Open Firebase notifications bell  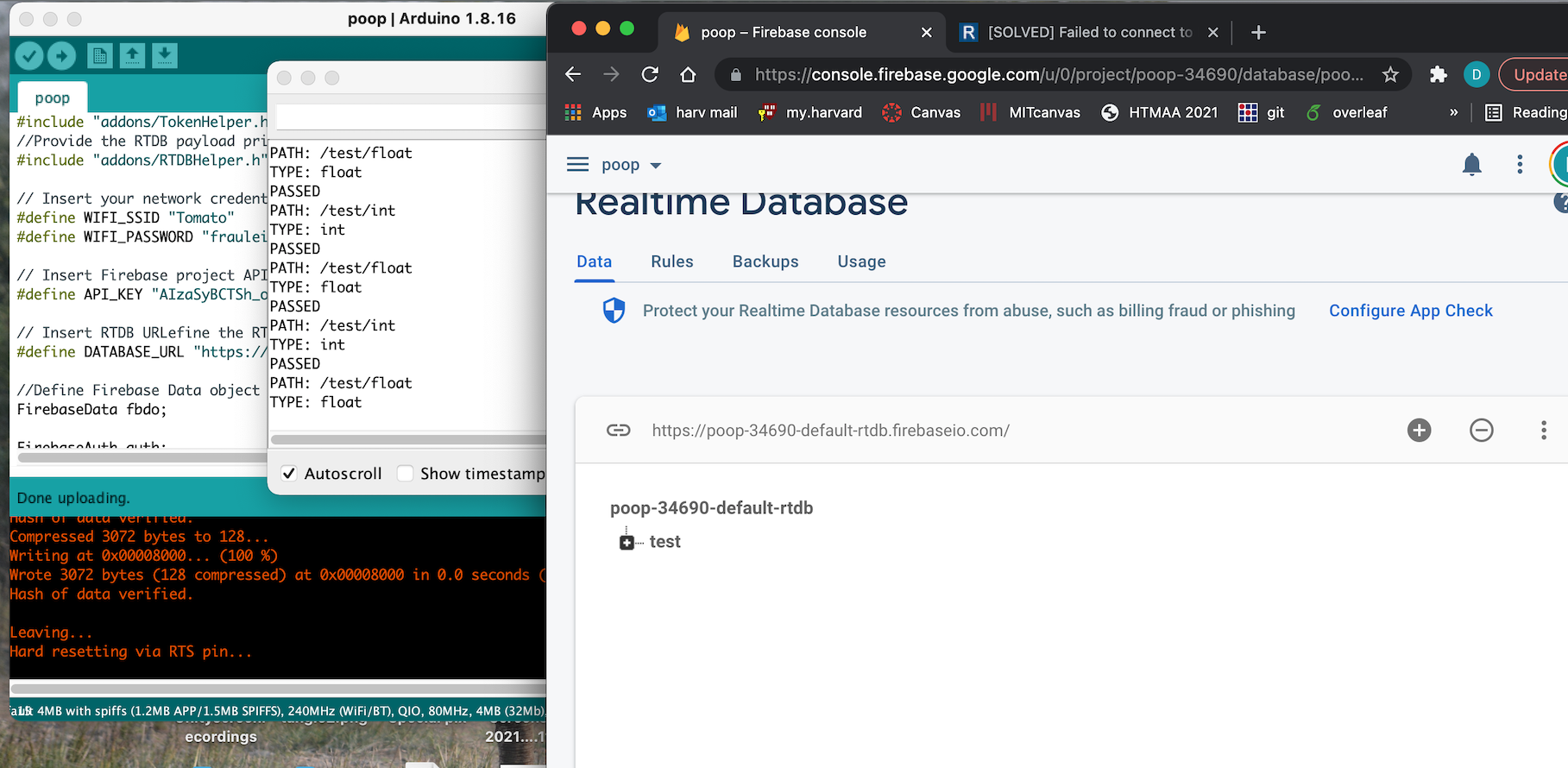[1472, 164]
